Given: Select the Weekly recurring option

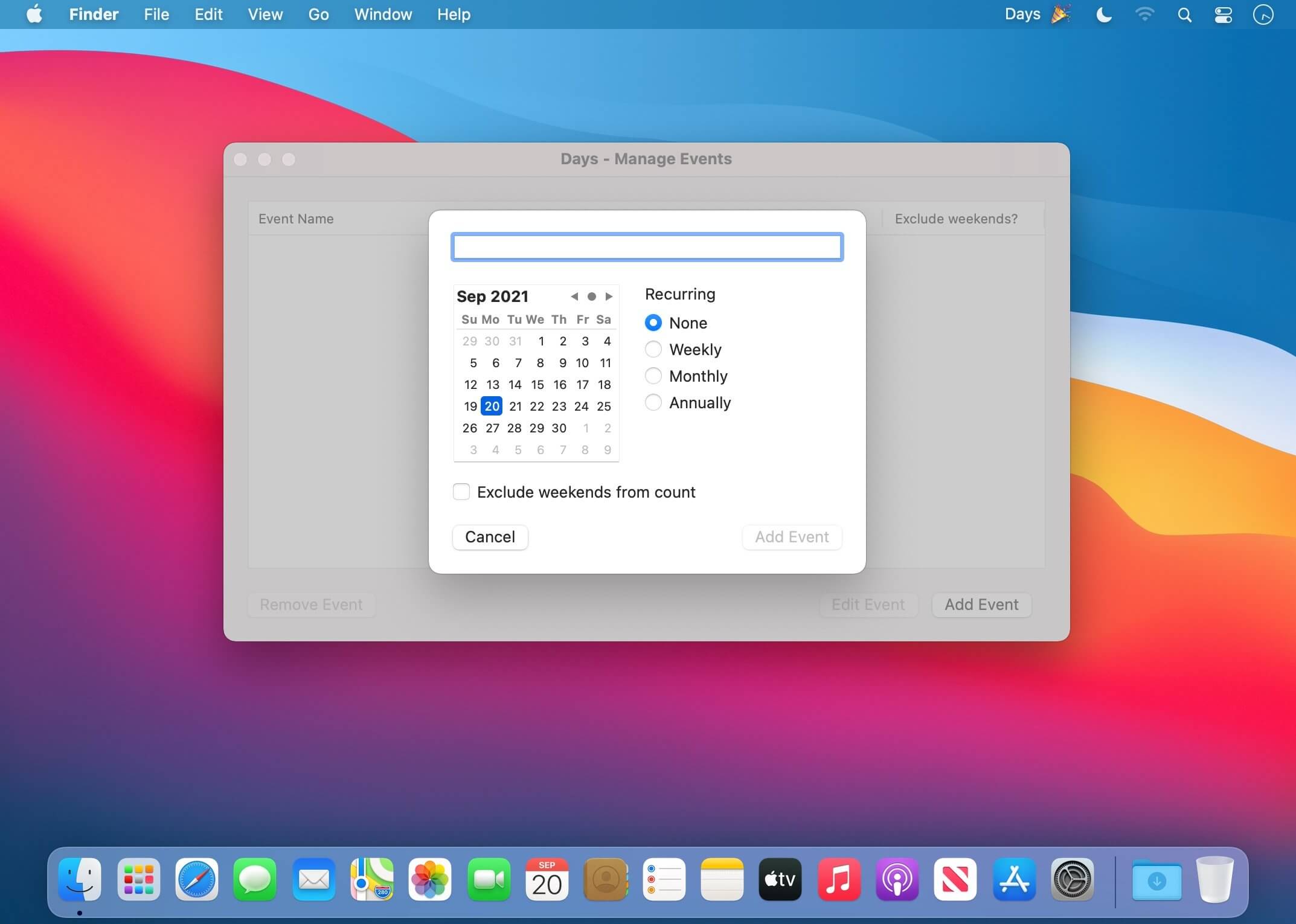Looking at the screenshot, I should [653, 350].
